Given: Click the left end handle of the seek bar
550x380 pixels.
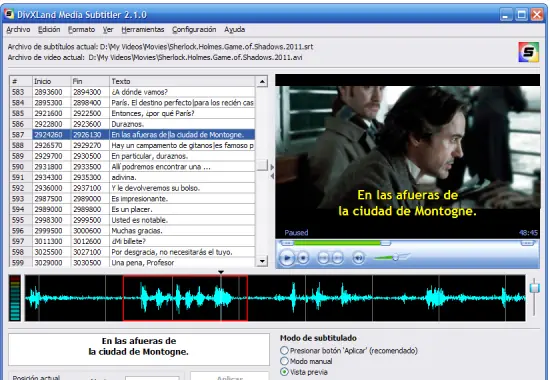Looking at the screenshot, I should 287,243.
